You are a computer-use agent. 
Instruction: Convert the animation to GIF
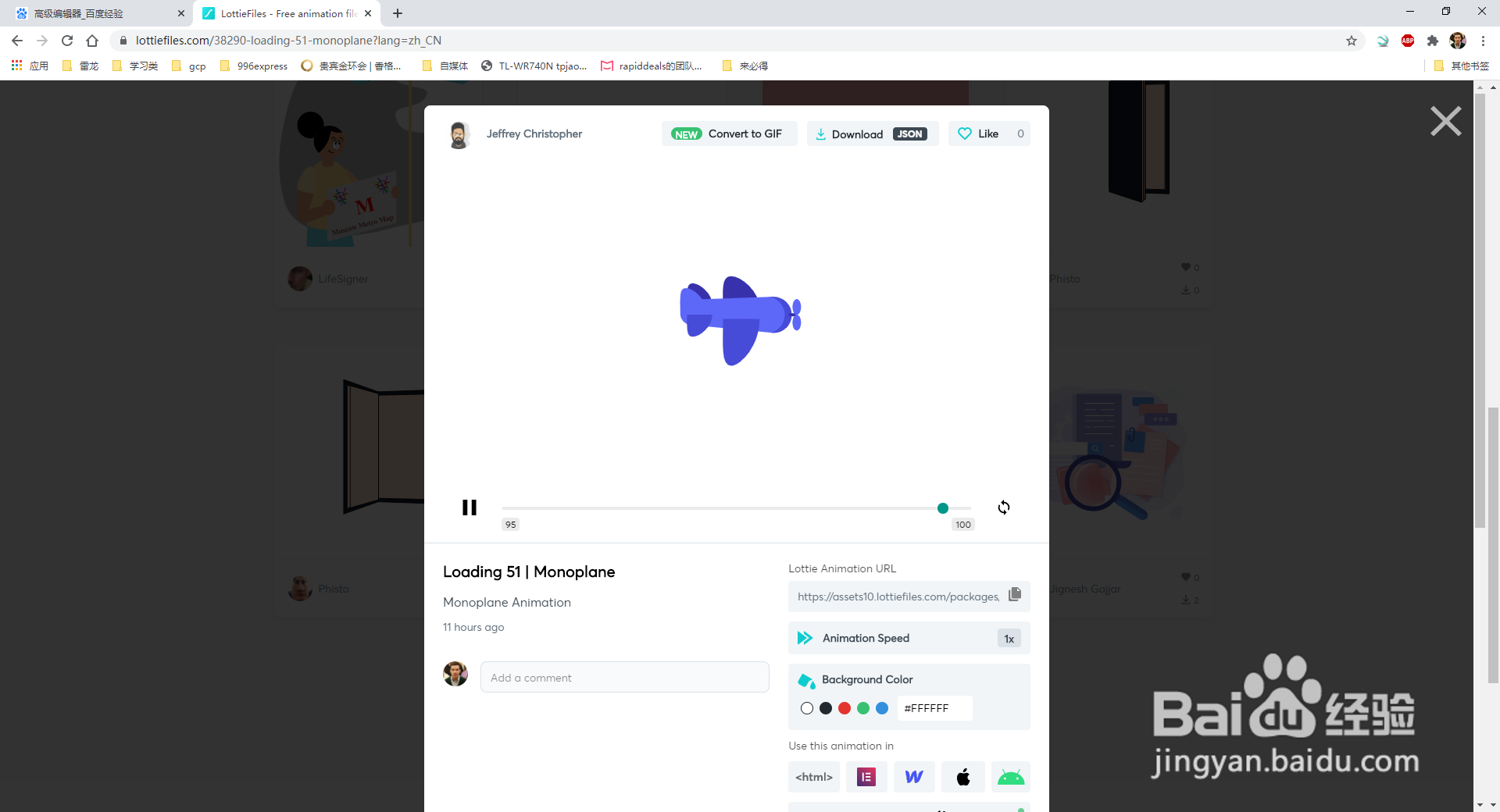coord(729,134)
